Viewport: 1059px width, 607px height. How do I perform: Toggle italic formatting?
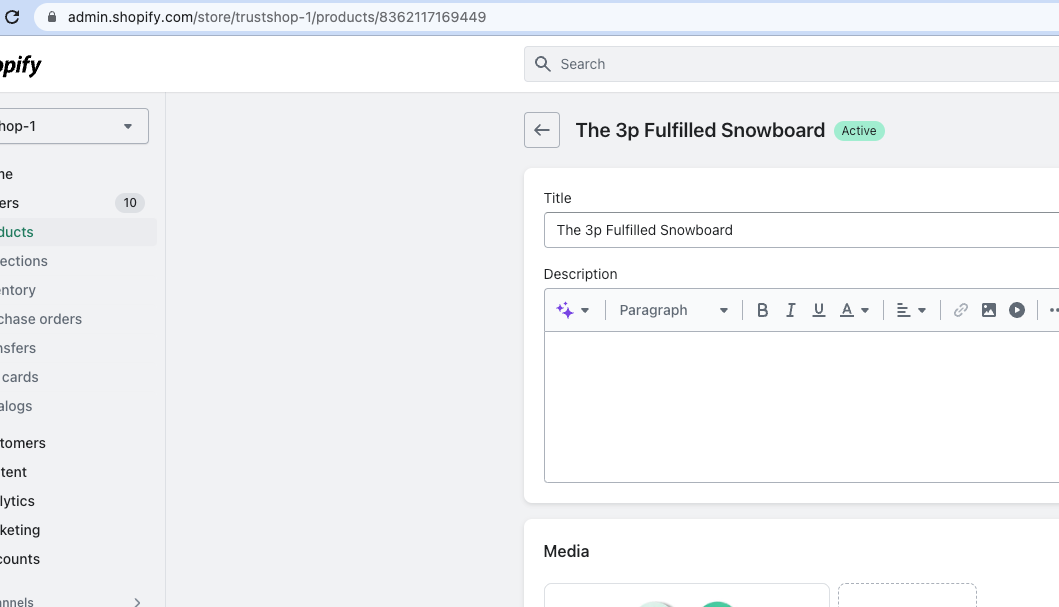coord(790,310)
